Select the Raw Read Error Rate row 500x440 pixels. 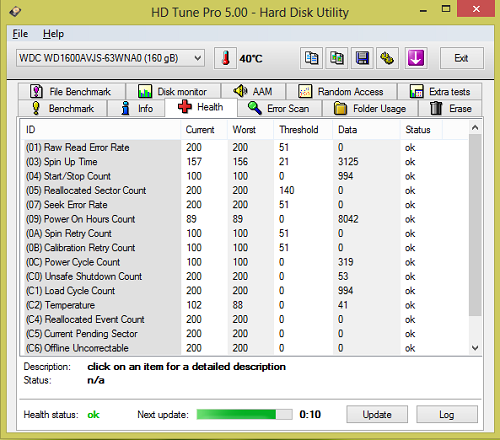pos(244,147)
